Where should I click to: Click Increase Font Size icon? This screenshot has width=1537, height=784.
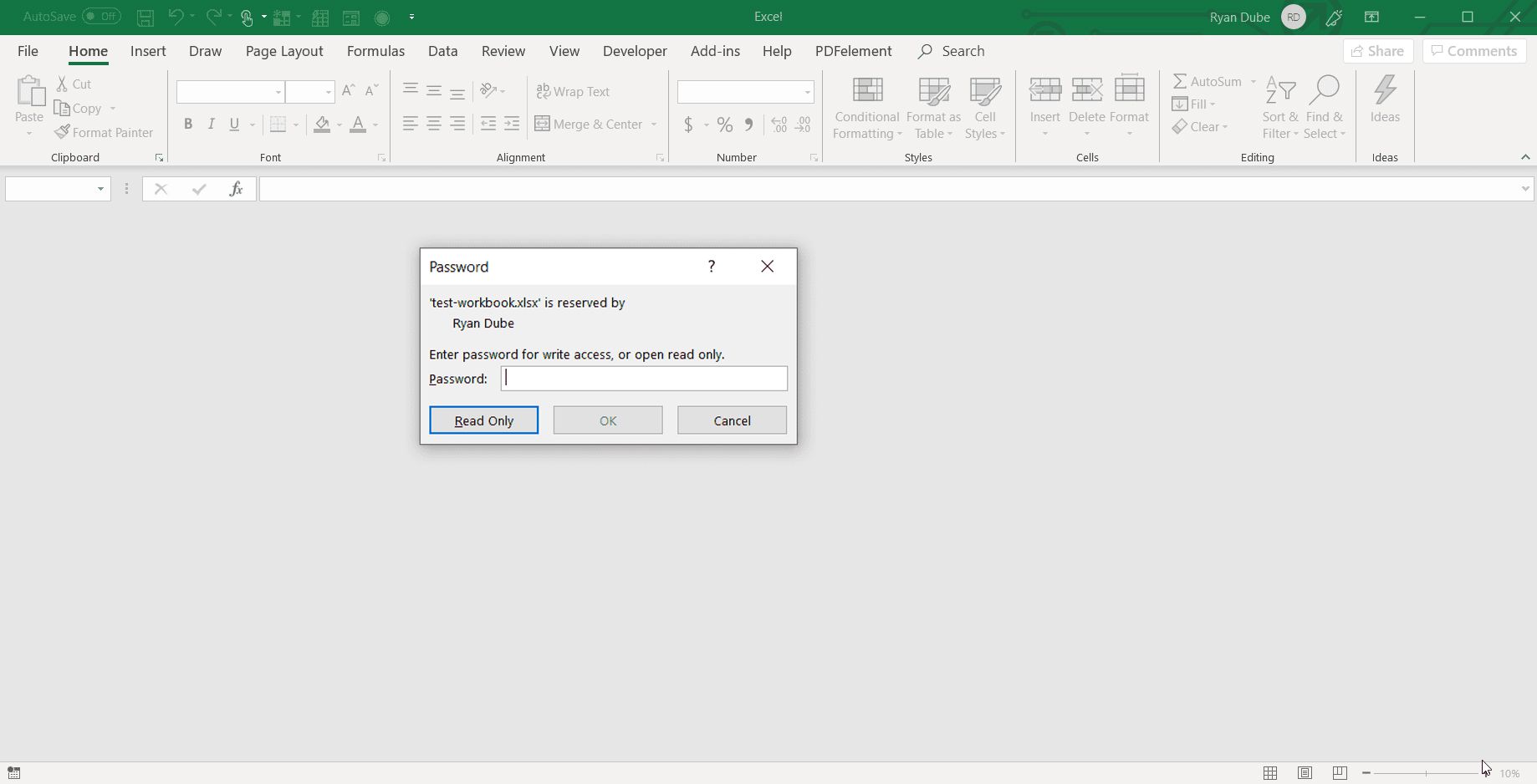[x=349, y=90]
